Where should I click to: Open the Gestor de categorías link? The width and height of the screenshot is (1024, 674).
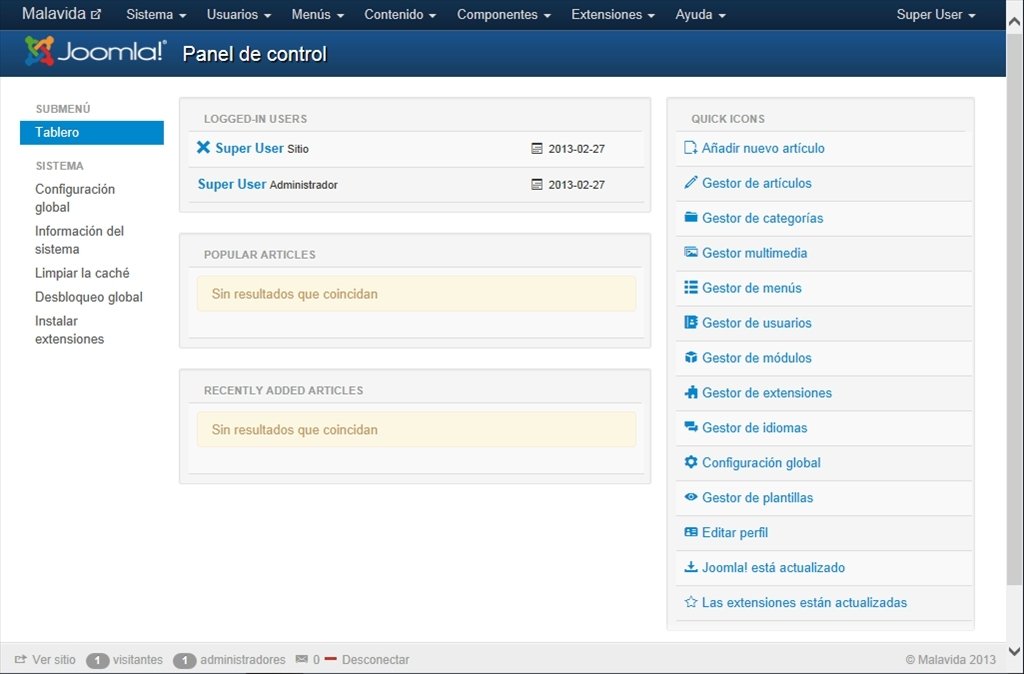pyautogui.click(x=762, y=218)
